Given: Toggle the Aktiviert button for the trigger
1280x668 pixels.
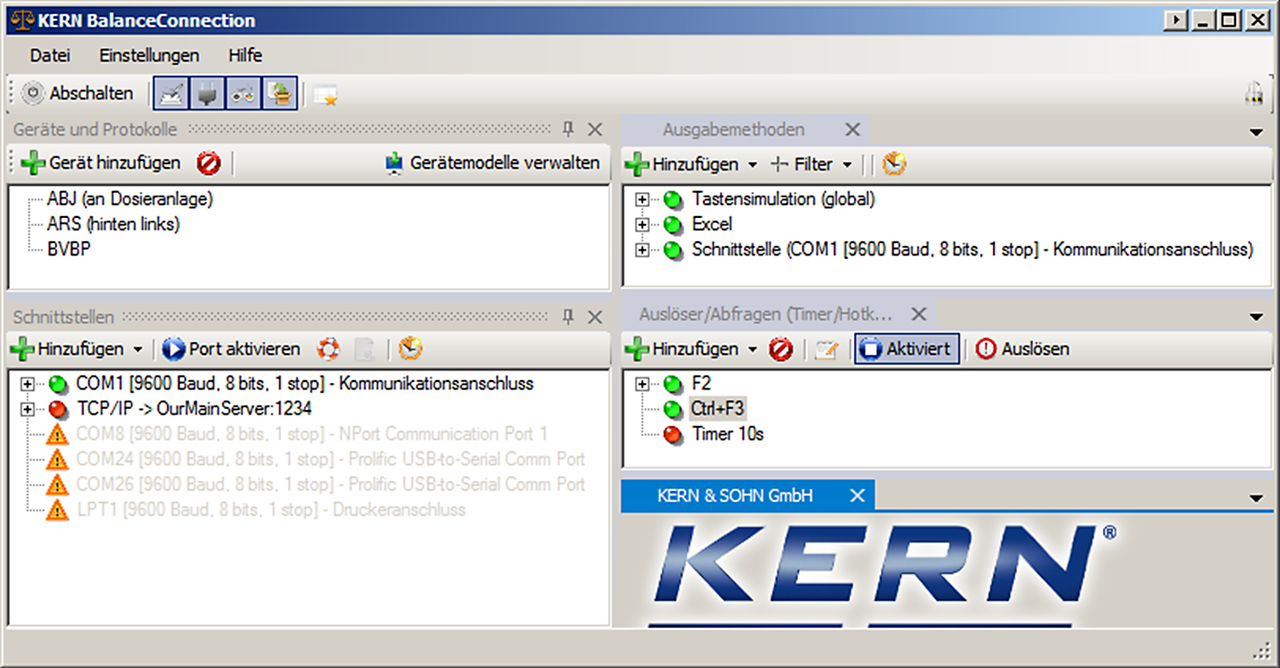Looking at the screenshot, I should pos(906,349).
